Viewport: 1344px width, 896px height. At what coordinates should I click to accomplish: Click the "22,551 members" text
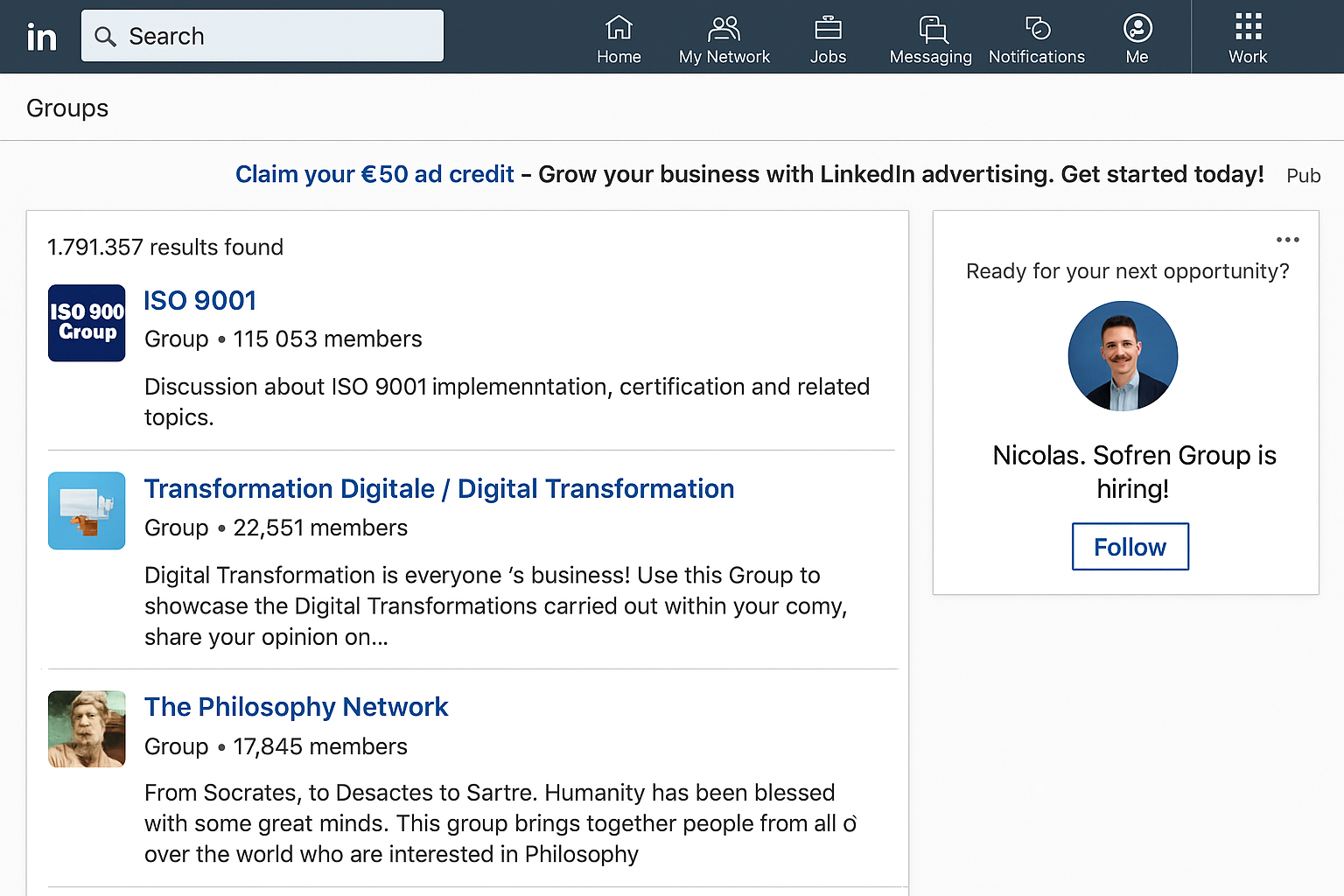pyautogui.click(x=320, y=528)
